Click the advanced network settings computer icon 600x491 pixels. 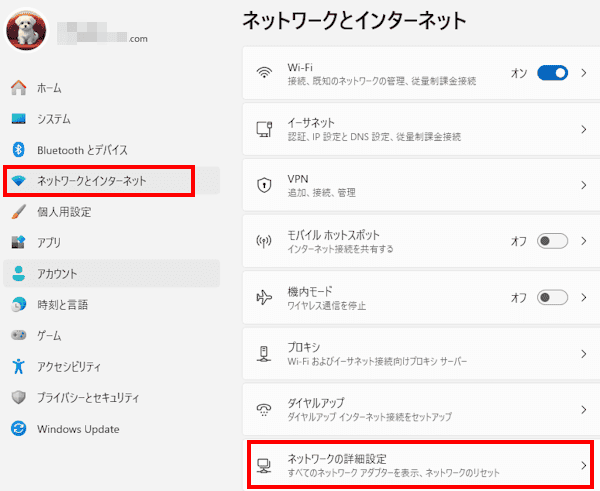(x=264, y=466)
